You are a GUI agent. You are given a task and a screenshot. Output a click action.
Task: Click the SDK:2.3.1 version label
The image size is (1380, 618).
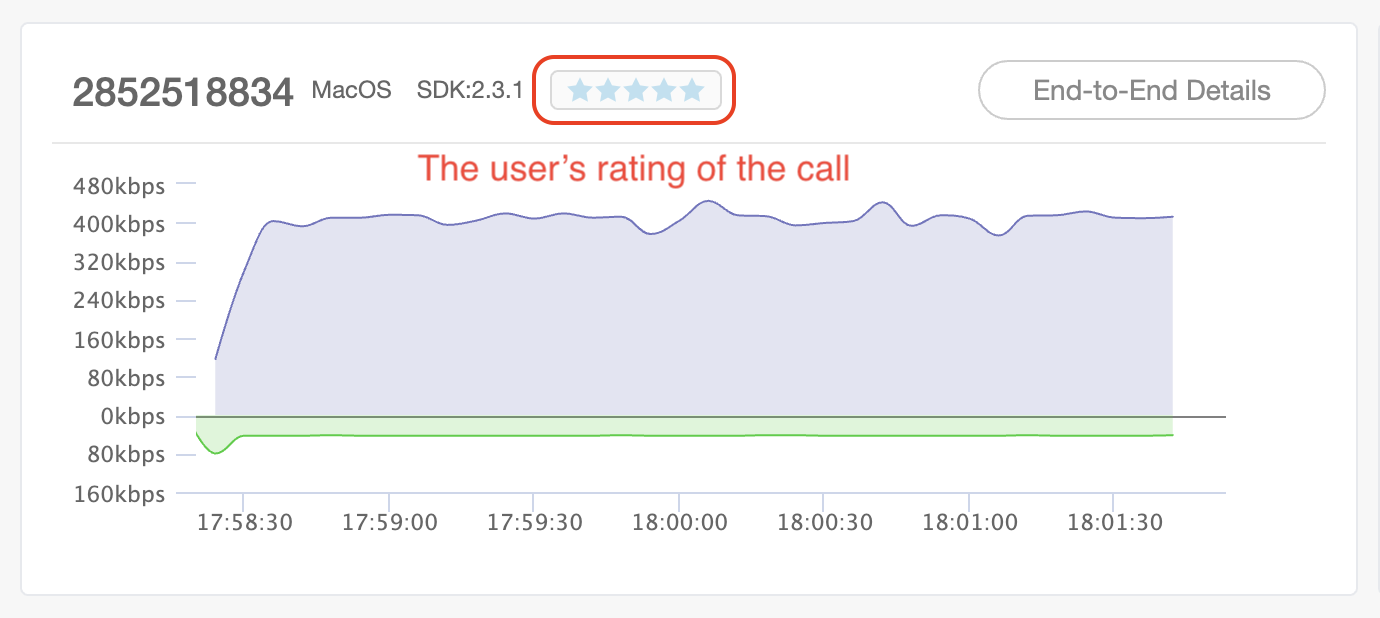click(469, 90)
